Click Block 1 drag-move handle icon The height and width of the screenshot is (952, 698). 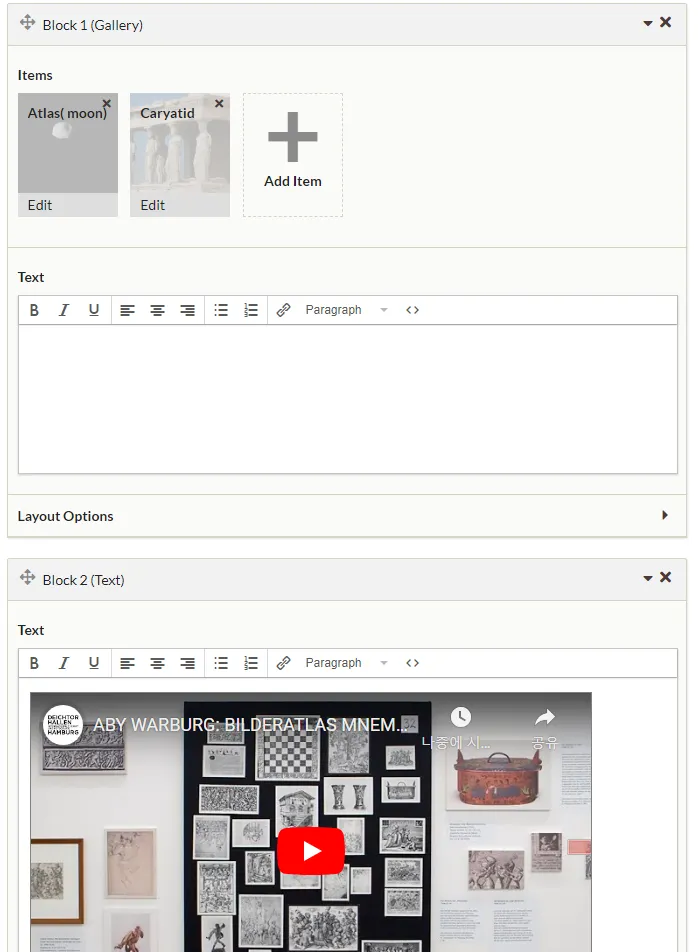coord(27,23)
